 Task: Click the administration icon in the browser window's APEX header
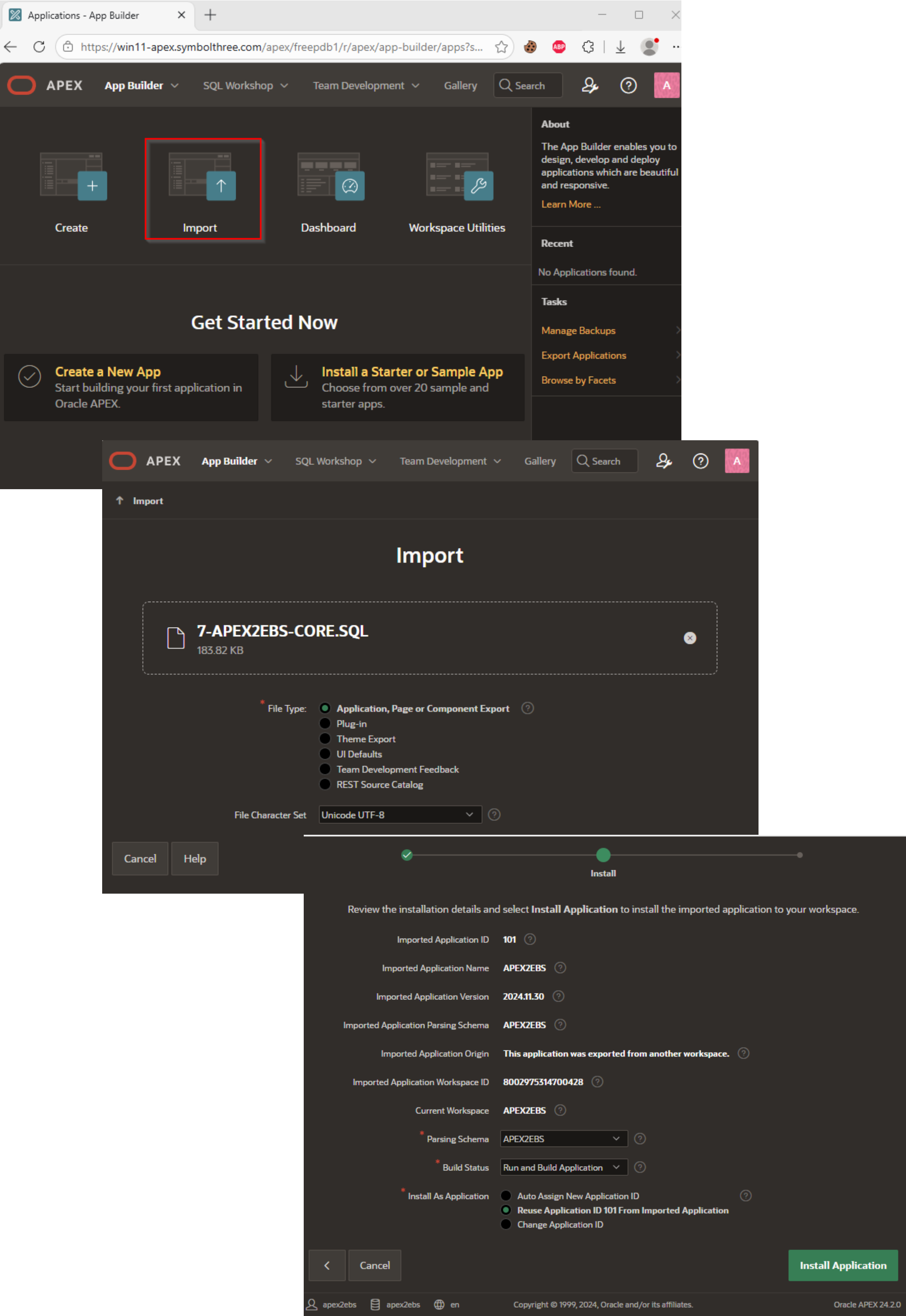click(x=590, y=86)
